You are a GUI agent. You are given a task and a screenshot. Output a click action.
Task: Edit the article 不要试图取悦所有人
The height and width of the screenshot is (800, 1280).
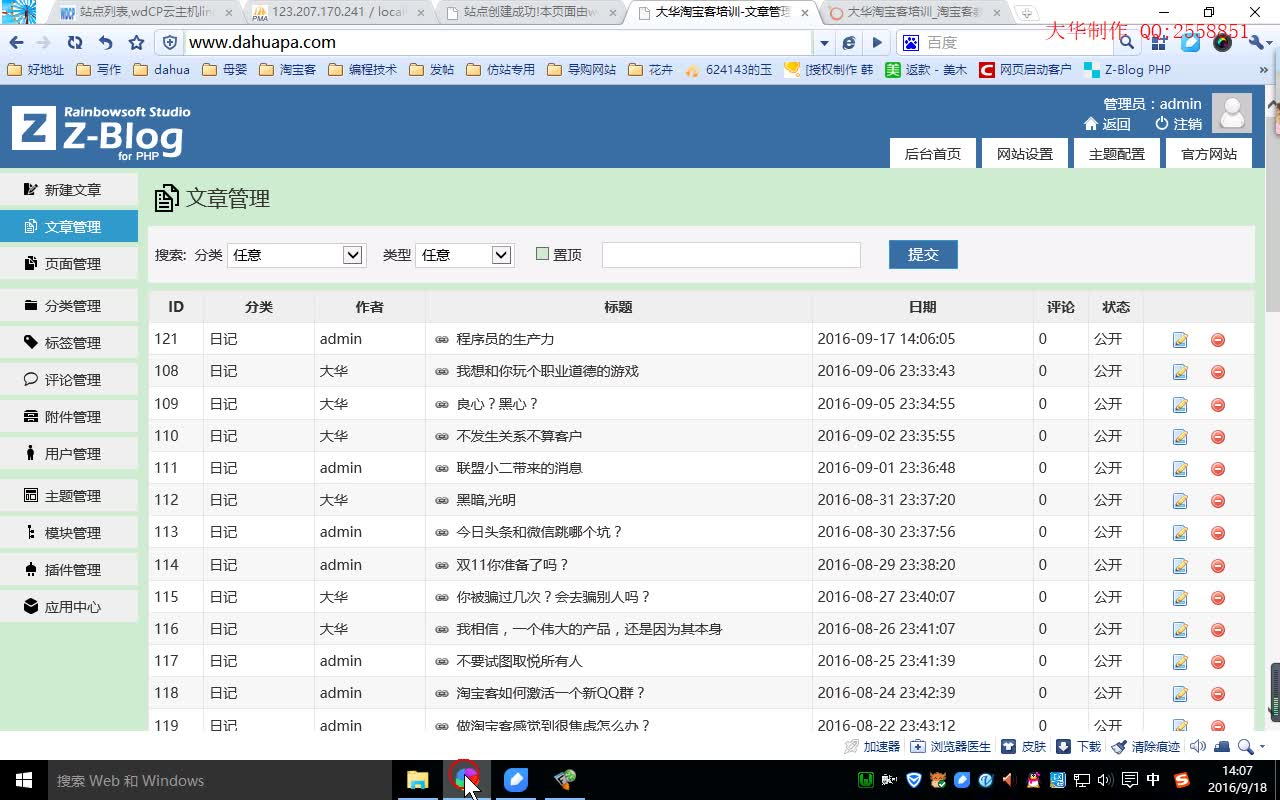click(x=1180, y=662)
